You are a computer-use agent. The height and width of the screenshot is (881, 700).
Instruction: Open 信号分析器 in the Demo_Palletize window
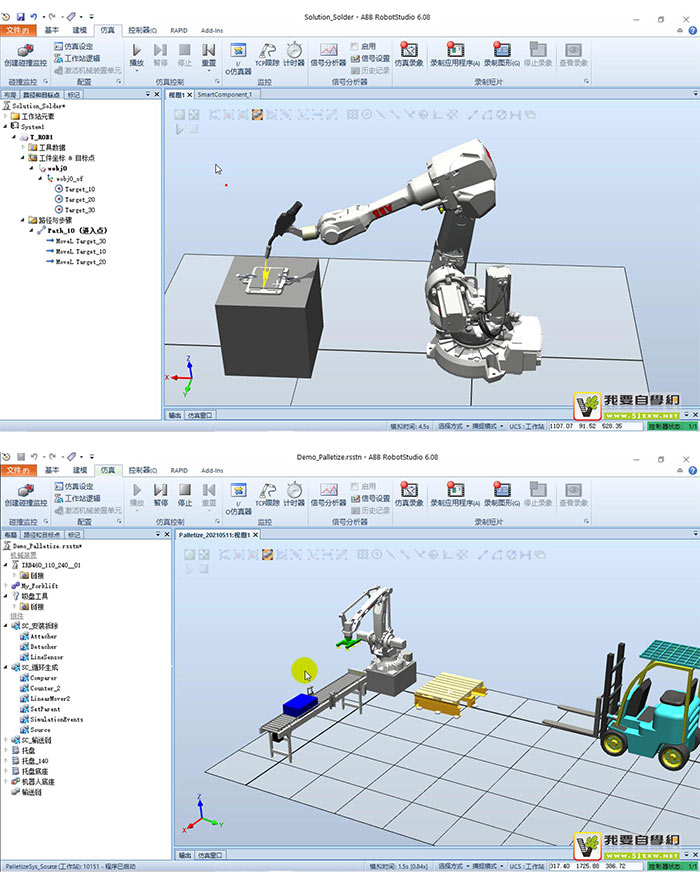coord(328,495)
